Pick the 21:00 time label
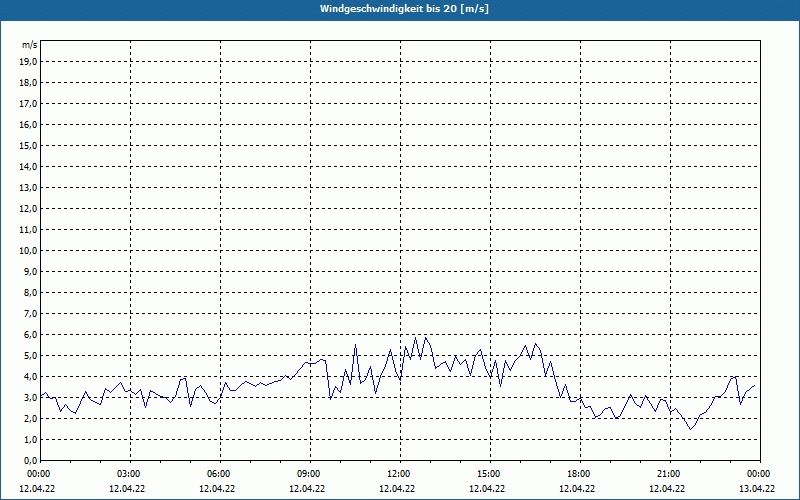 (x=669, y=474)
